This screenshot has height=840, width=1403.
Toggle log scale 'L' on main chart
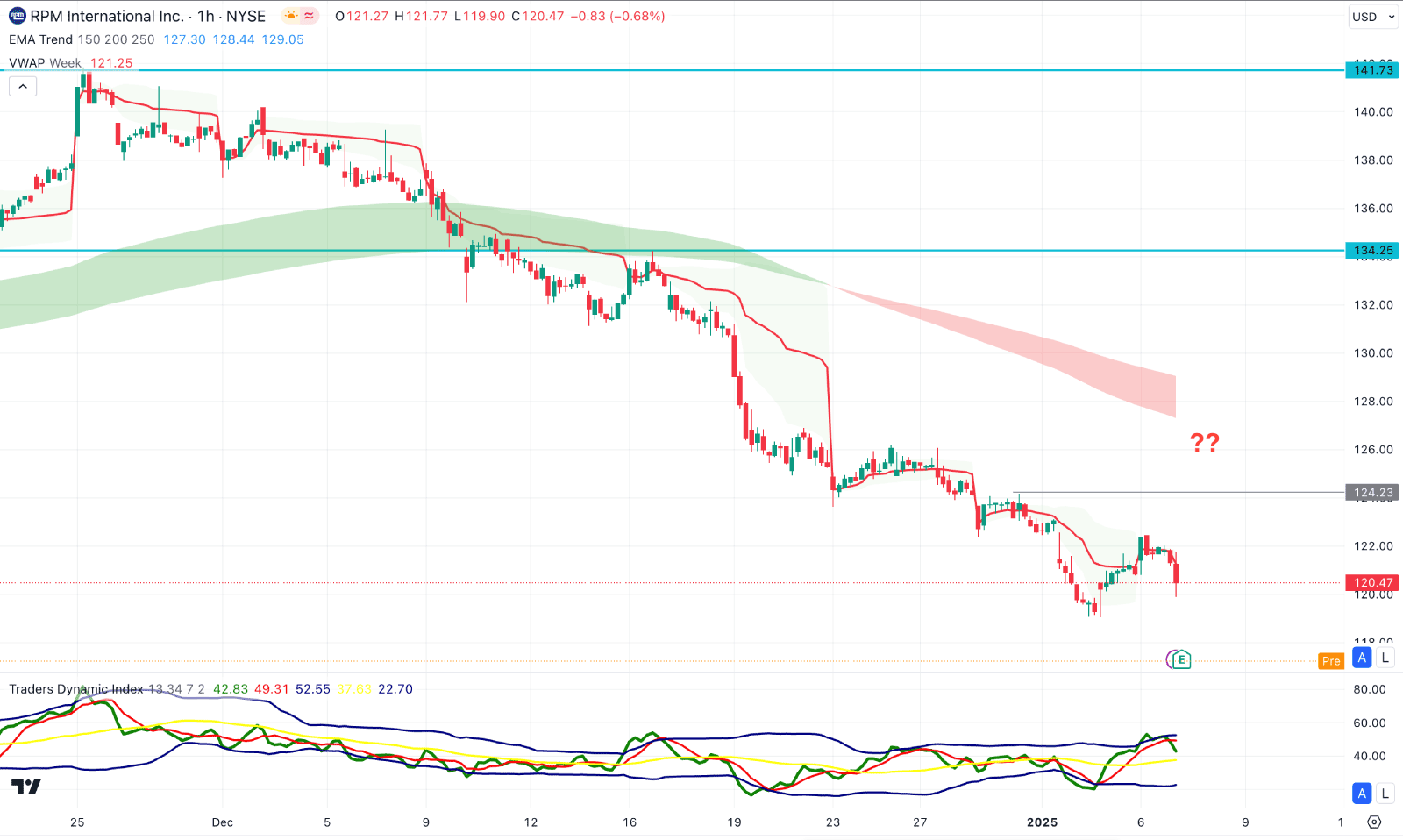pos(1385,658)
